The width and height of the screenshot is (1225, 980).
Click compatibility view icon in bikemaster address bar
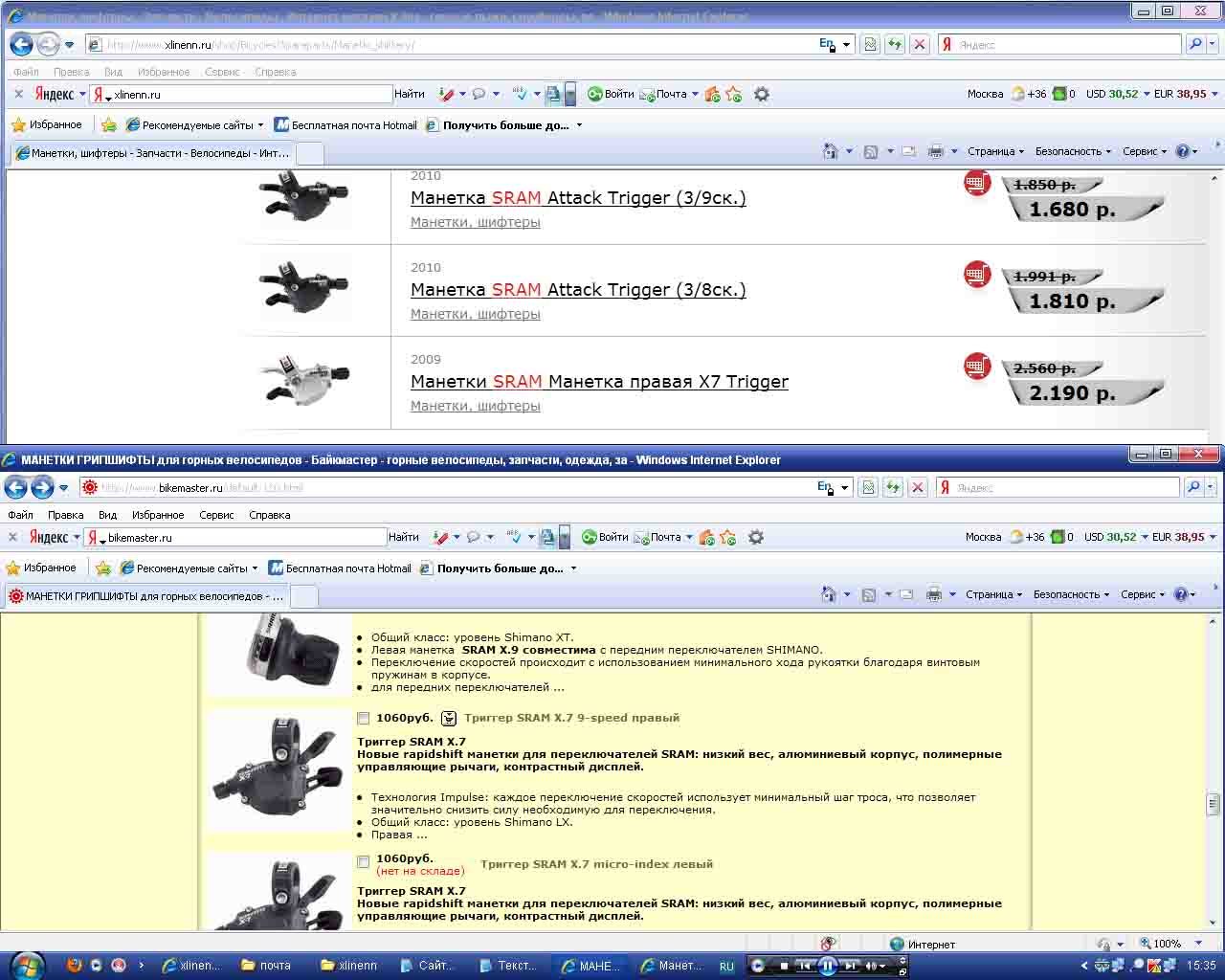(868, 487)
